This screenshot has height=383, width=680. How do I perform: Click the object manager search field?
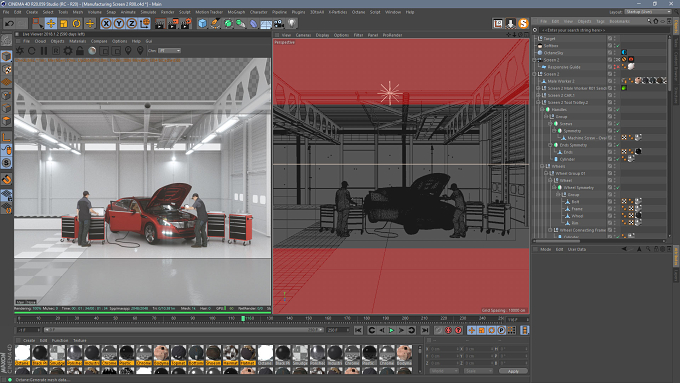point(603,30)
